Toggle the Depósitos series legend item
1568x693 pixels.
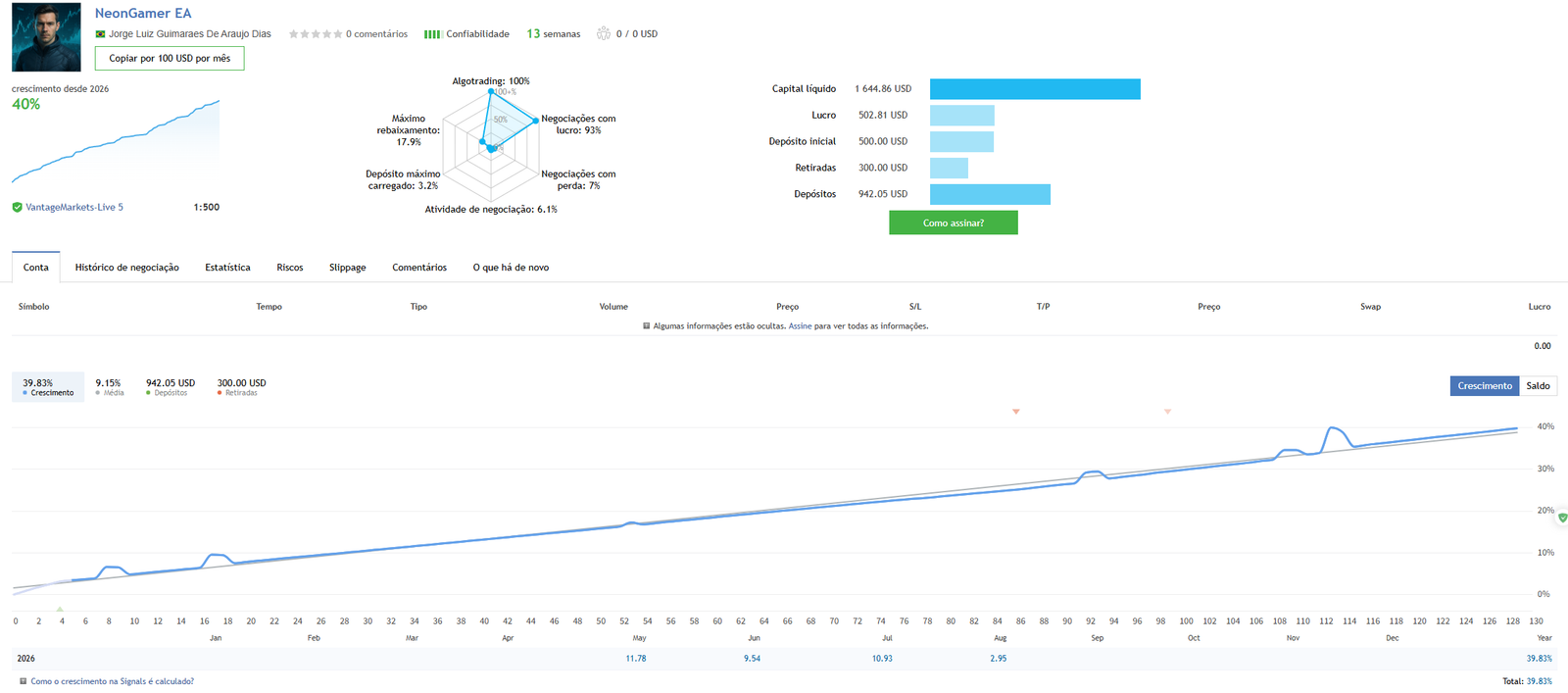click(171, 387)
